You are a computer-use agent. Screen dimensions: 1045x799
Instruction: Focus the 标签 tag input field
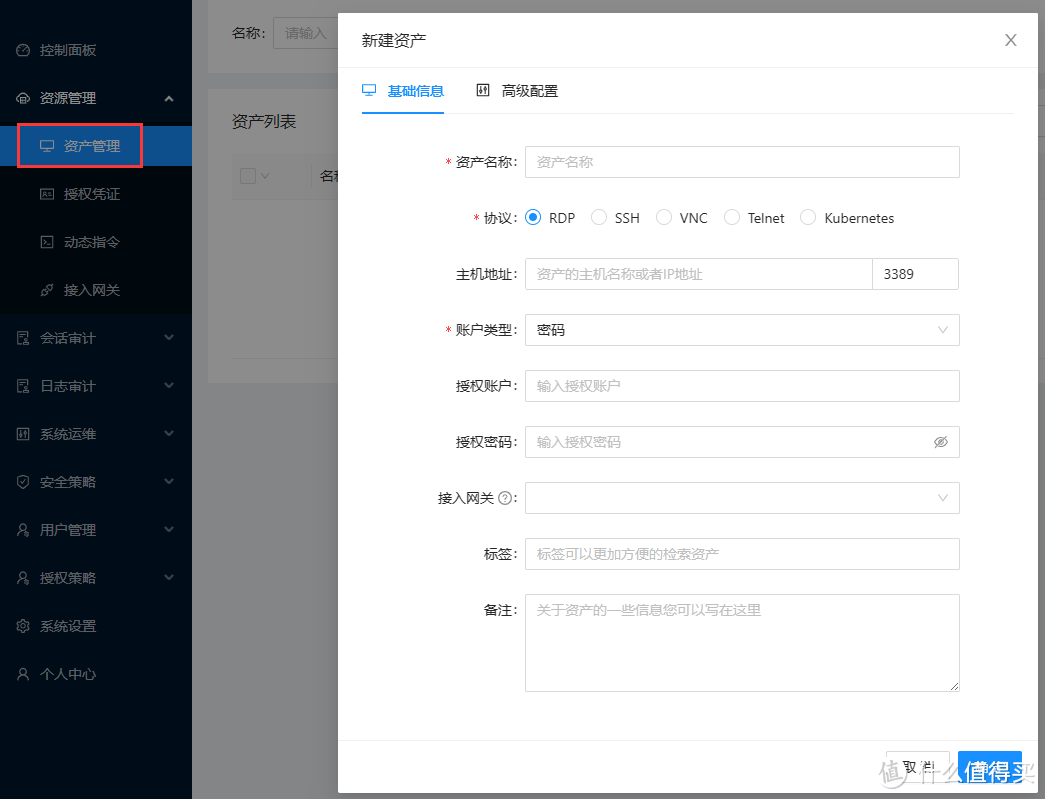pyautogui.click(x=742, y=554)
